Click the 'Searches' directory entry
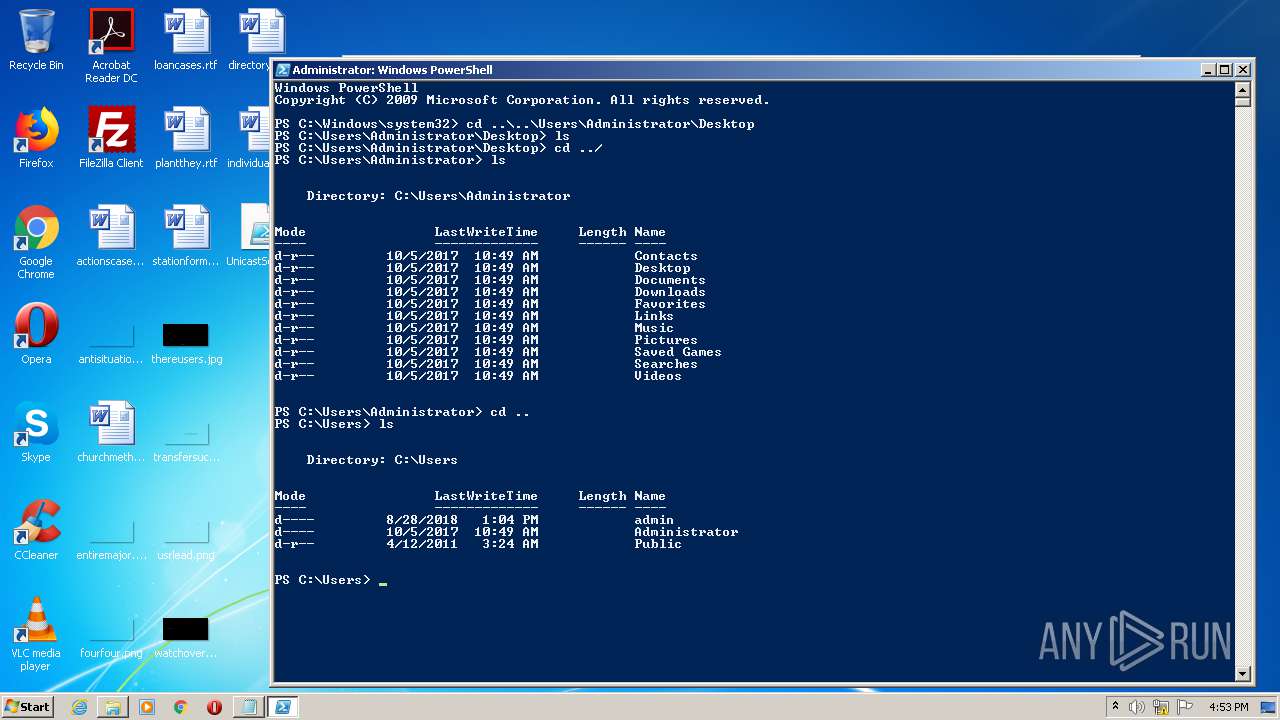This screenshot has width=1280, height=720. click(666, 364)
